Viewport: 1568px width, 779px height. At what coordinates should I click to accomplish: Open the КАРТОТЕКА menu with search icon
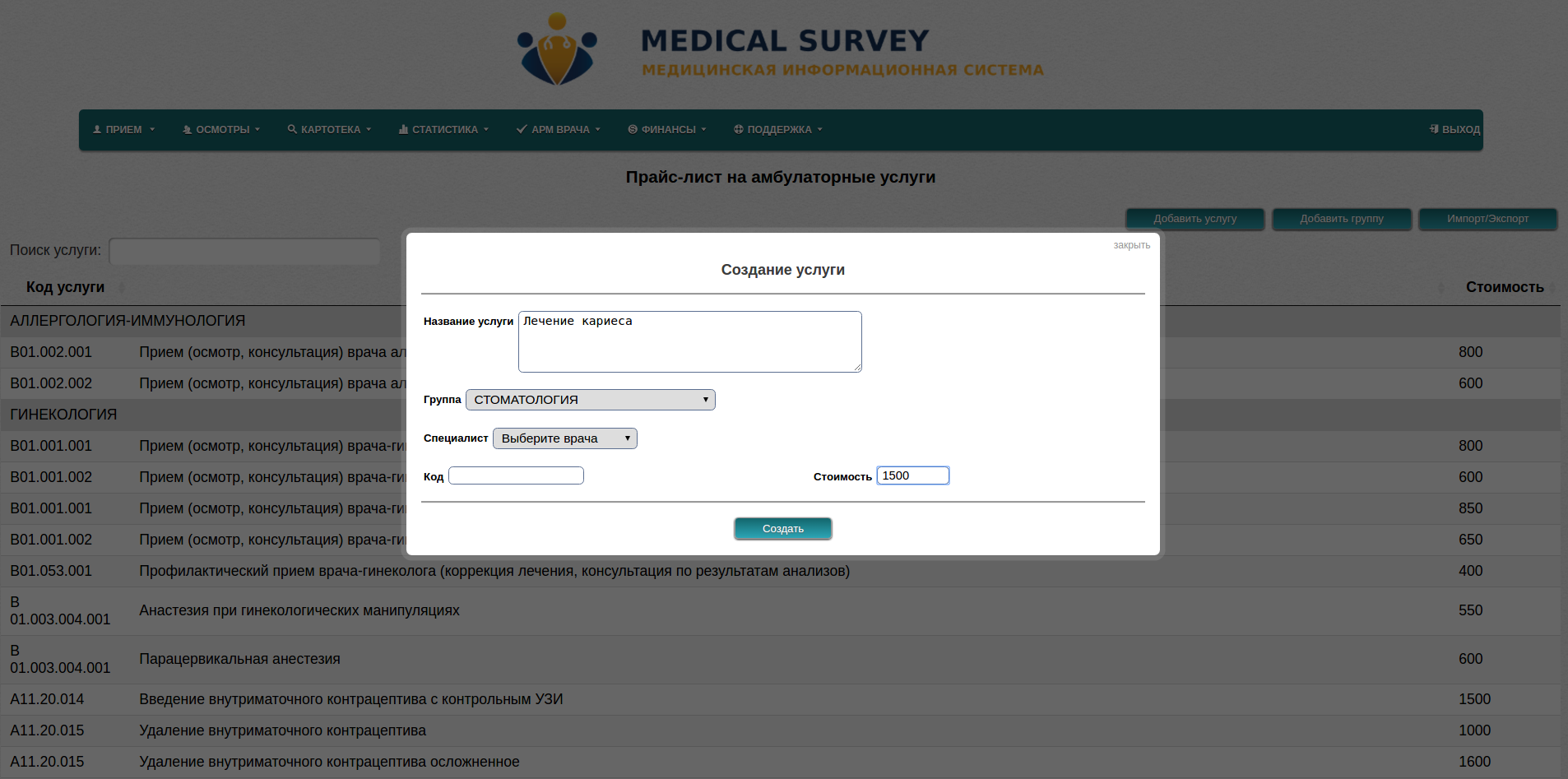click(x=329, y=130)
